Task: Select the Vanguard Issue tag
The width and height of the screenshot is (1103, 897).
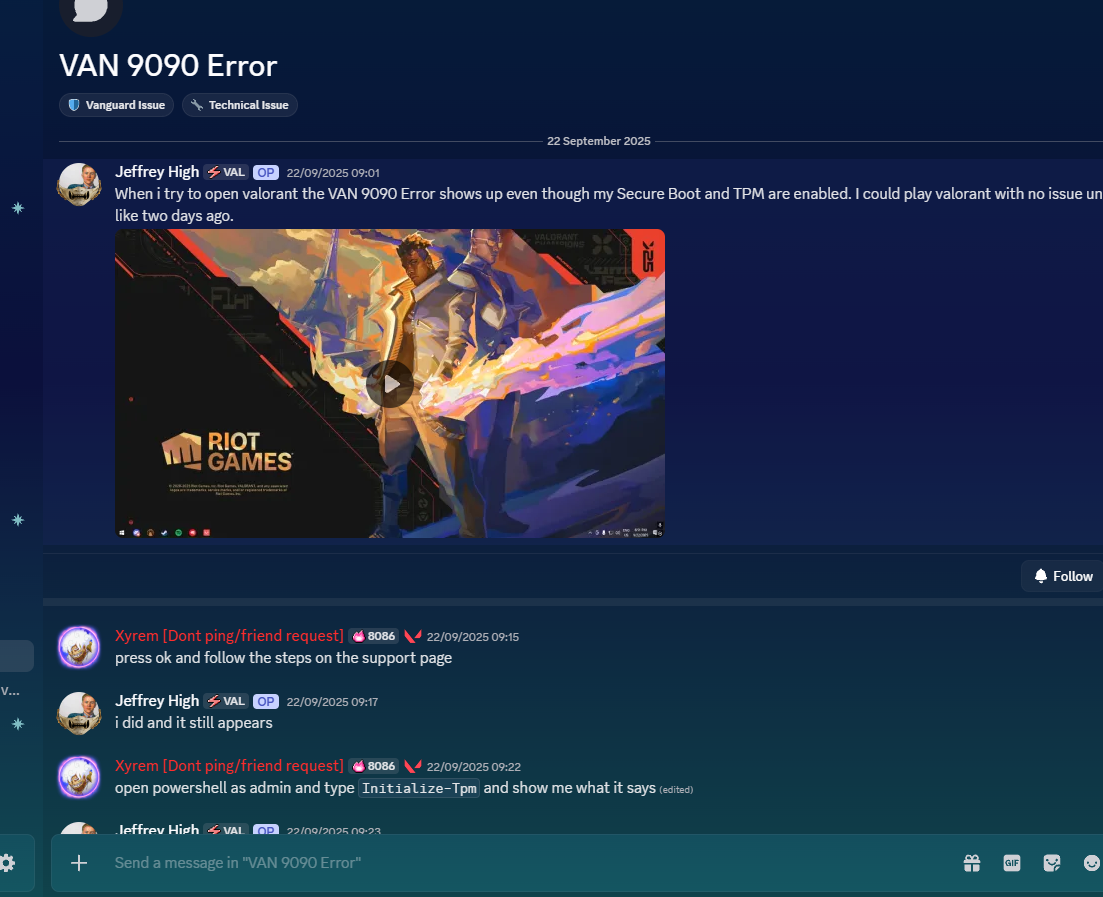Action: pos(116,105)
